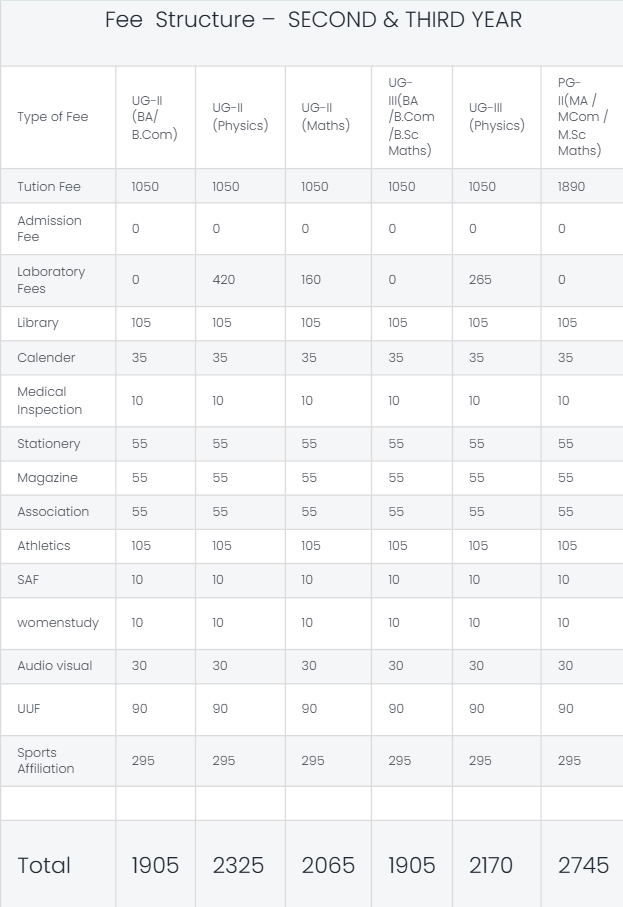
Task: Select the Admission Fee row label
Action: (x=49, y=229)
